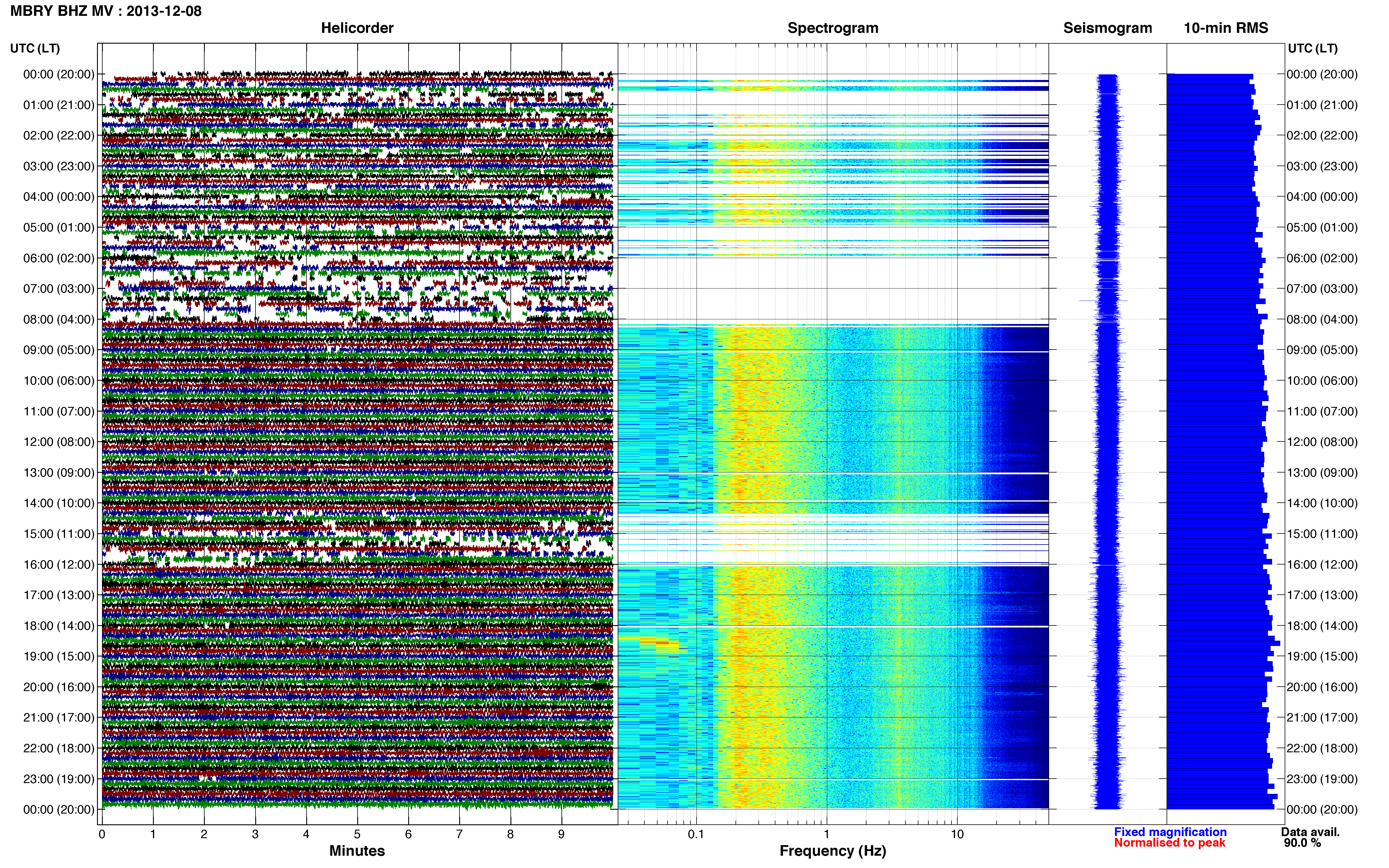Click helicorder time label "08:00 (04:00)"
1389x868 pixels.
(x=59, y=319)
